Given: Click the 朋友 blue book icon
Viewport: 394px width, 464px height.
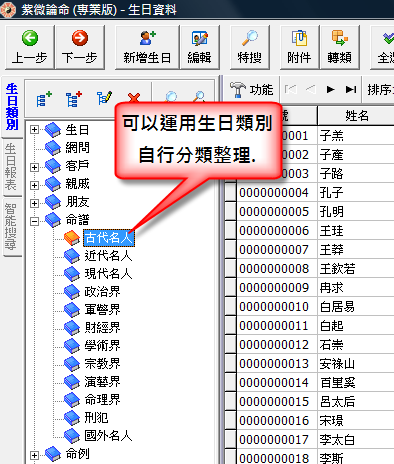Looking at the screenshot, I should 53,202.
